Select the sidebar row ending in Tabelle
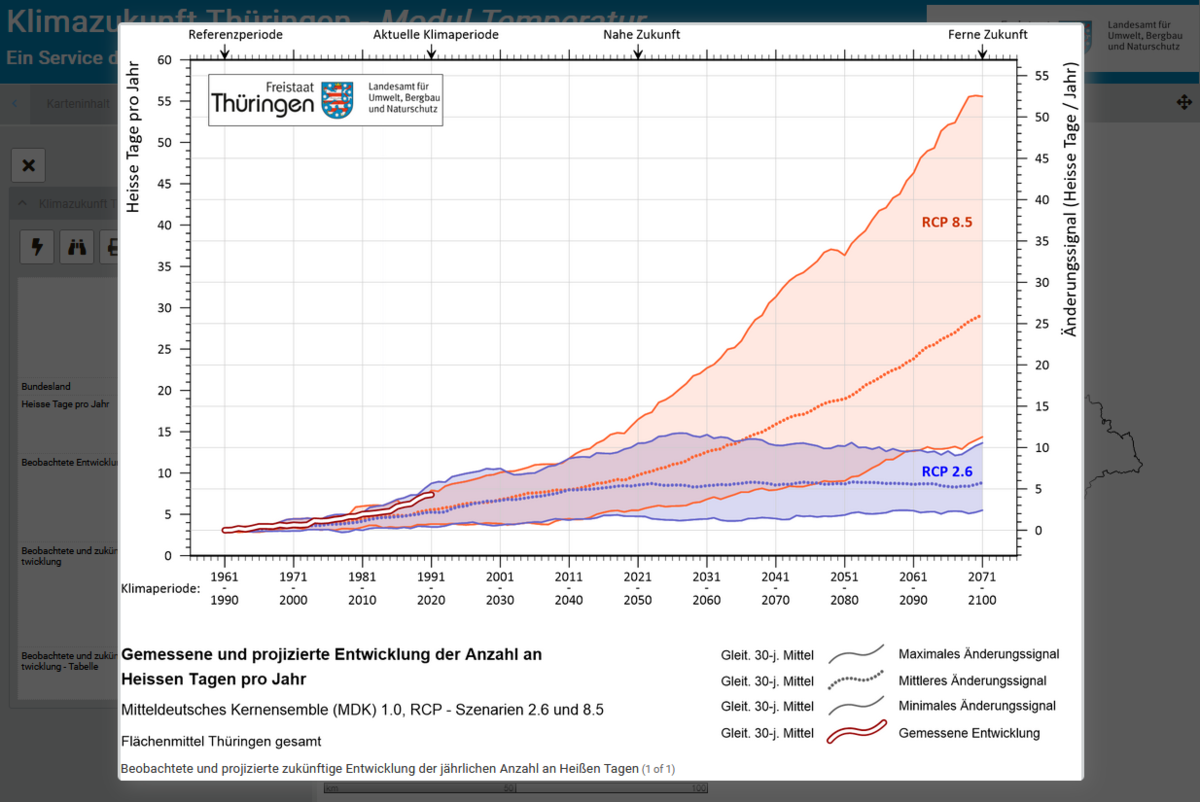Viewport: 1200px width, 802px height. pyautogui.click(x=70, y=660)
